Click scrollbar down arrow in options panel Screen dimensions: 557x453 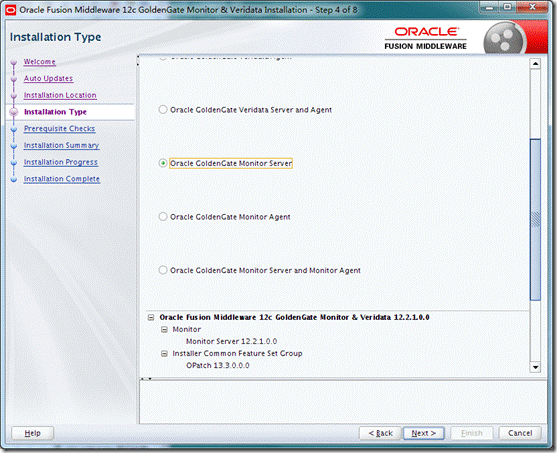click(x=535, y=367)
